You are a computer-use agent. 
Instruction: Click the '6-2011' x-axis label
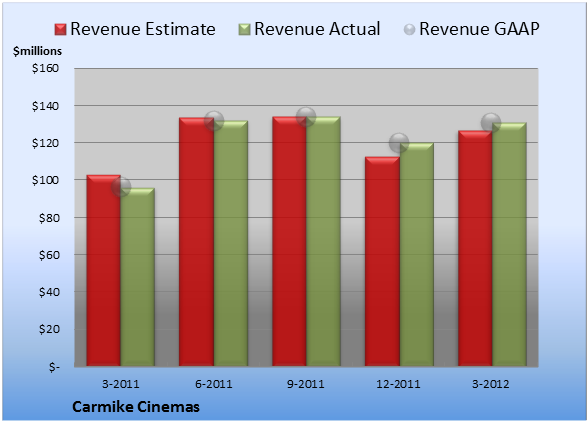[x=214, y=384]
